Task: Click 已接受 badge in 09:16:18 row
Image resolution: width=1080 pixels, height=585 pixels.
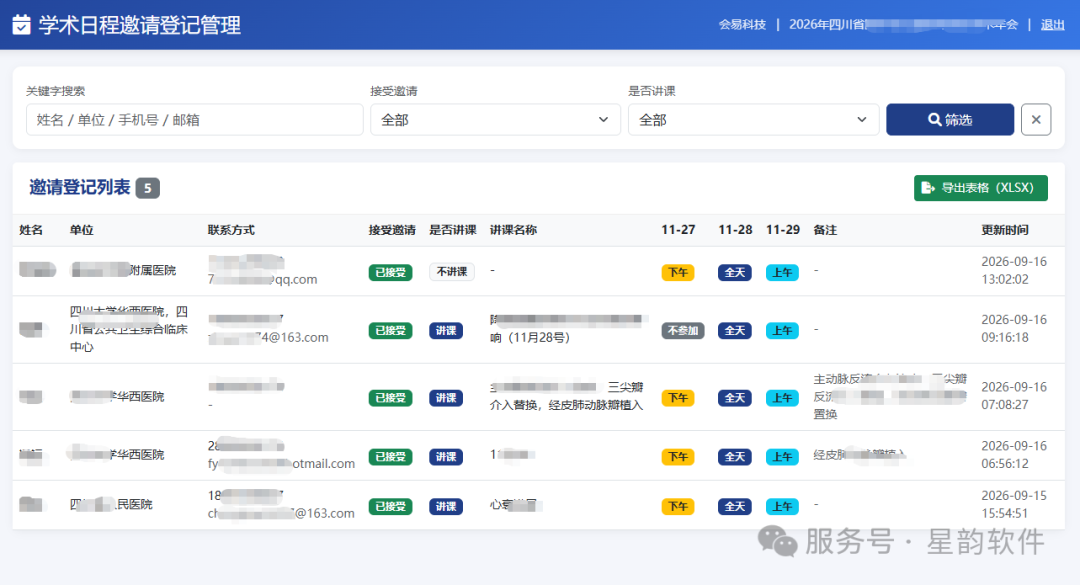Action: (x=391, y=331)
